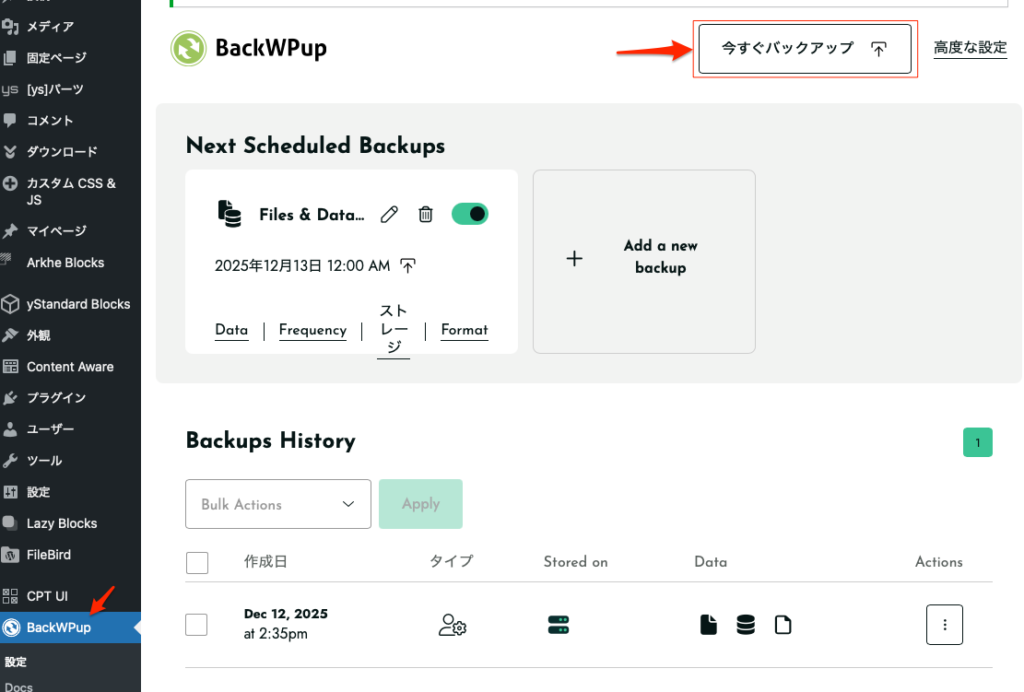Select BackWPup in the admin sidebar
This screenshot has height=692, width=1024.
pyautogui.click(x=59, y=628)
